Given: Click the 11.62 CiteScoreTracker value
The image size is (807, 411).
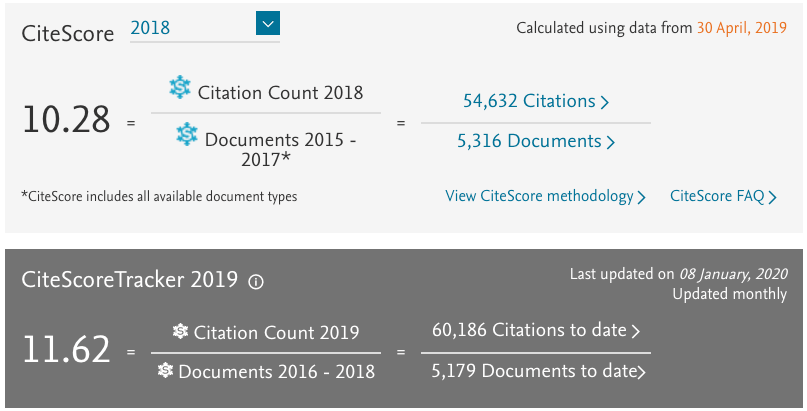Looking at the screenshot, I should click(66, 351).
